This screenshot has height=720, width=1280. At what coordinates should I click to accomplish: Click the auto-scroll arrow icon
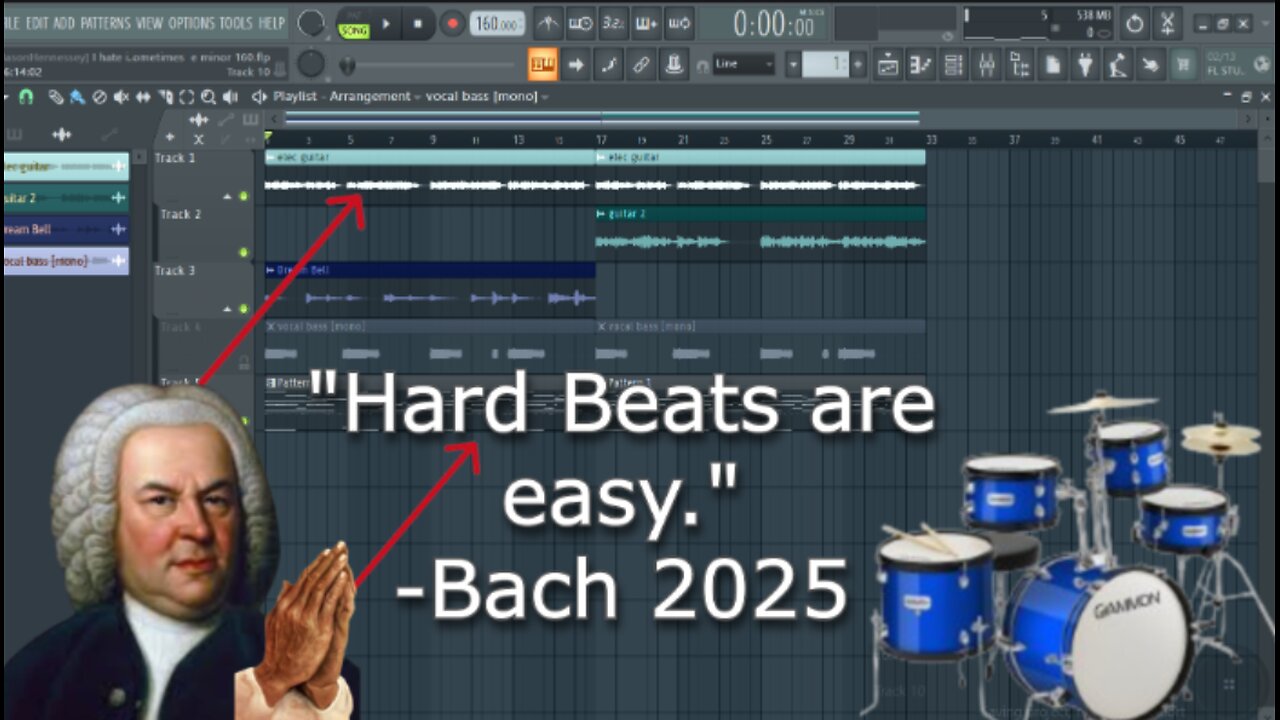click(x=576, y=65)
